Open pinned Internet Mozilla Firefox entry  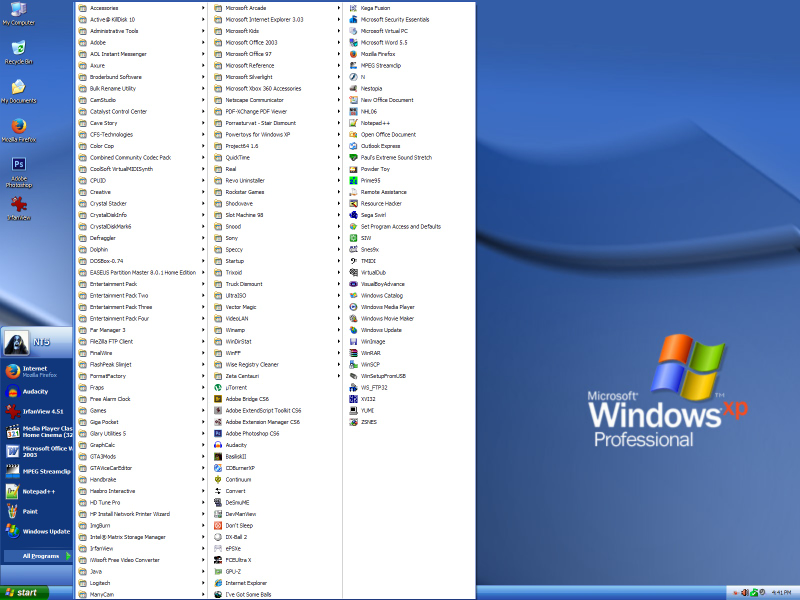coord(37,371)
